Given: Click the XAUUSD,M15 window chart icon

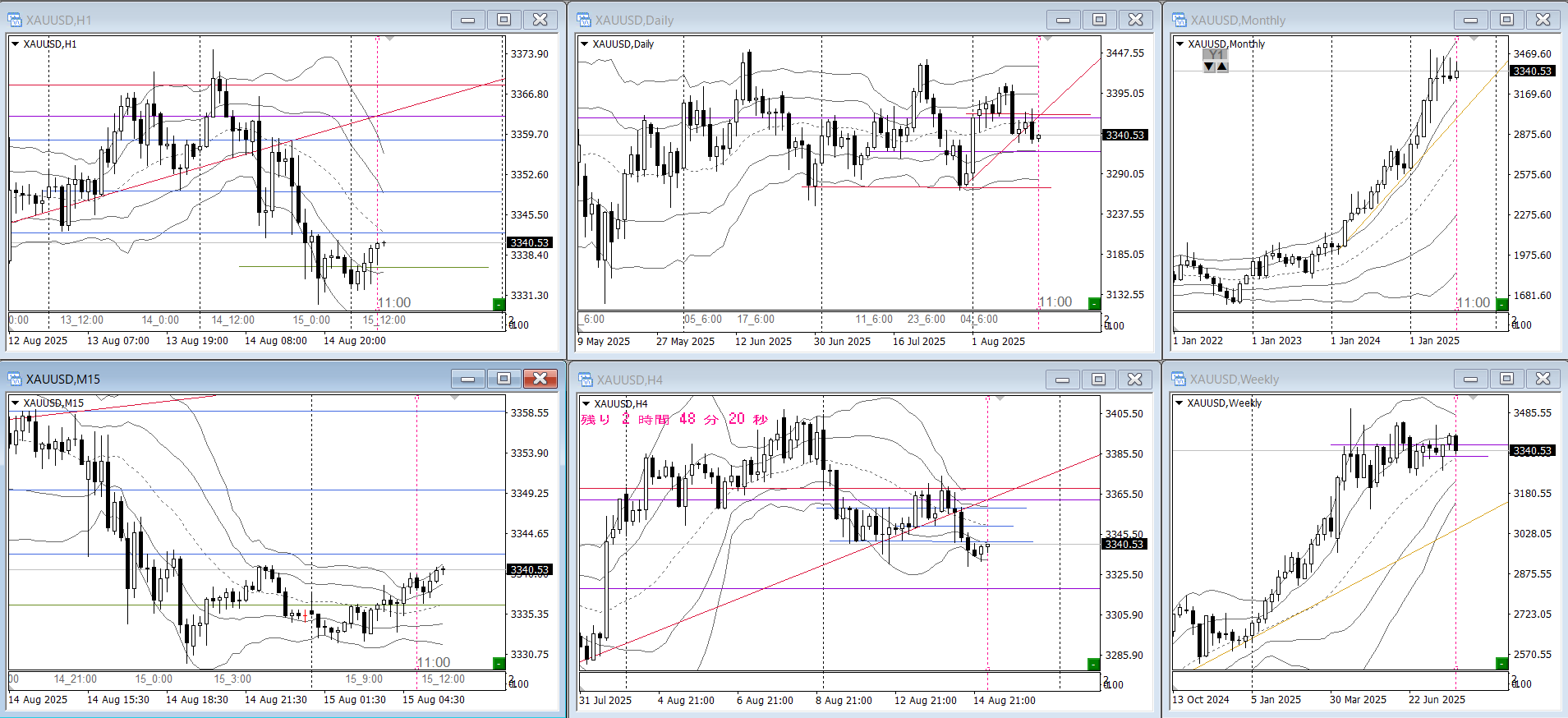Looking at the screenshot, I should (x=15, y=379).
